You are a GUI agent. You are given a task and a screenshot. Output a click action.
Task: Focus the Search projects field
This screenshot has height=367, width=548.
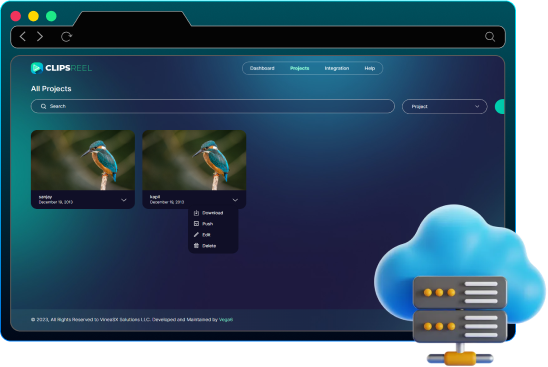(x=213, y=106)
